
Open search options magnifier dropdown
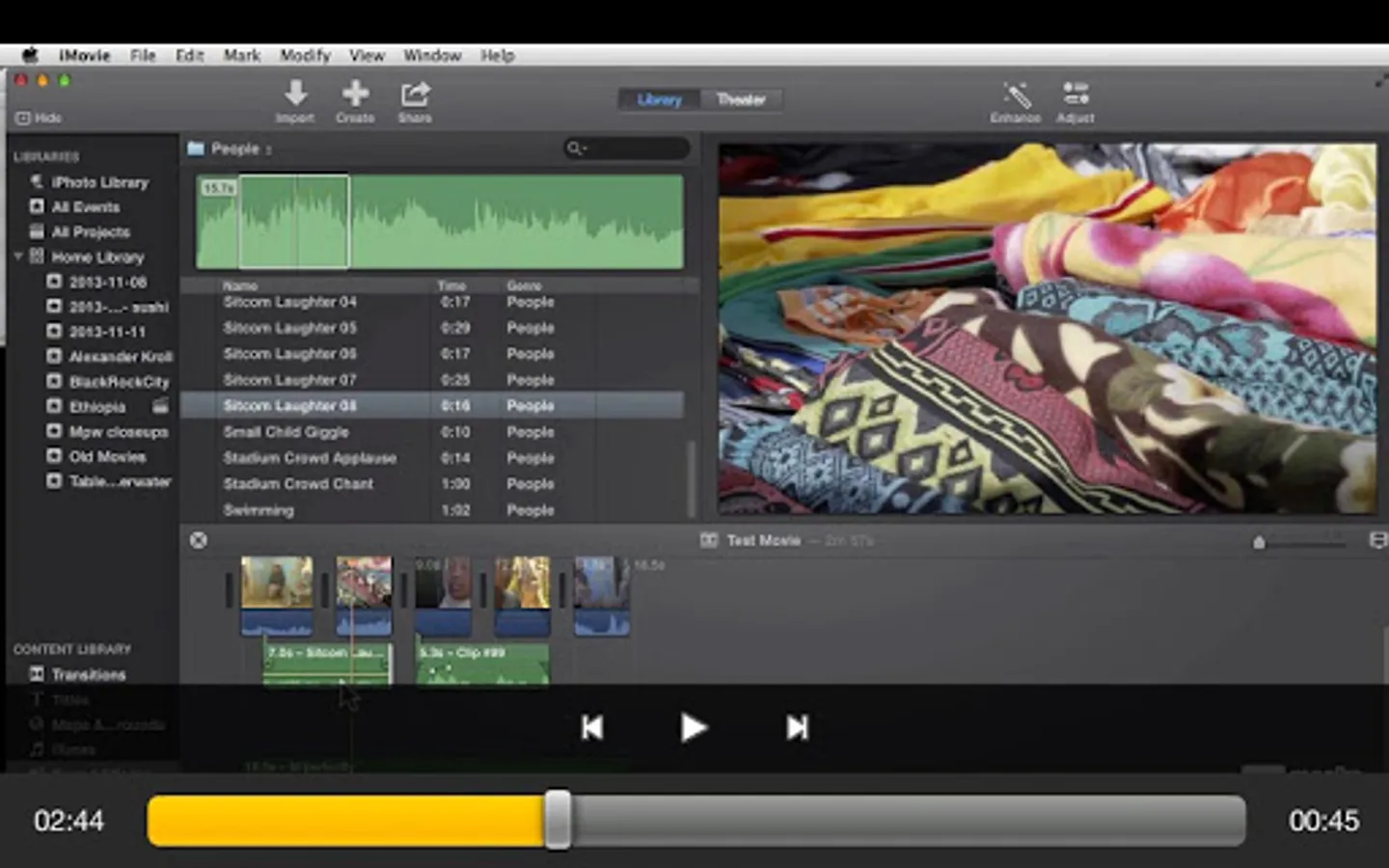(x=576, y=149)
